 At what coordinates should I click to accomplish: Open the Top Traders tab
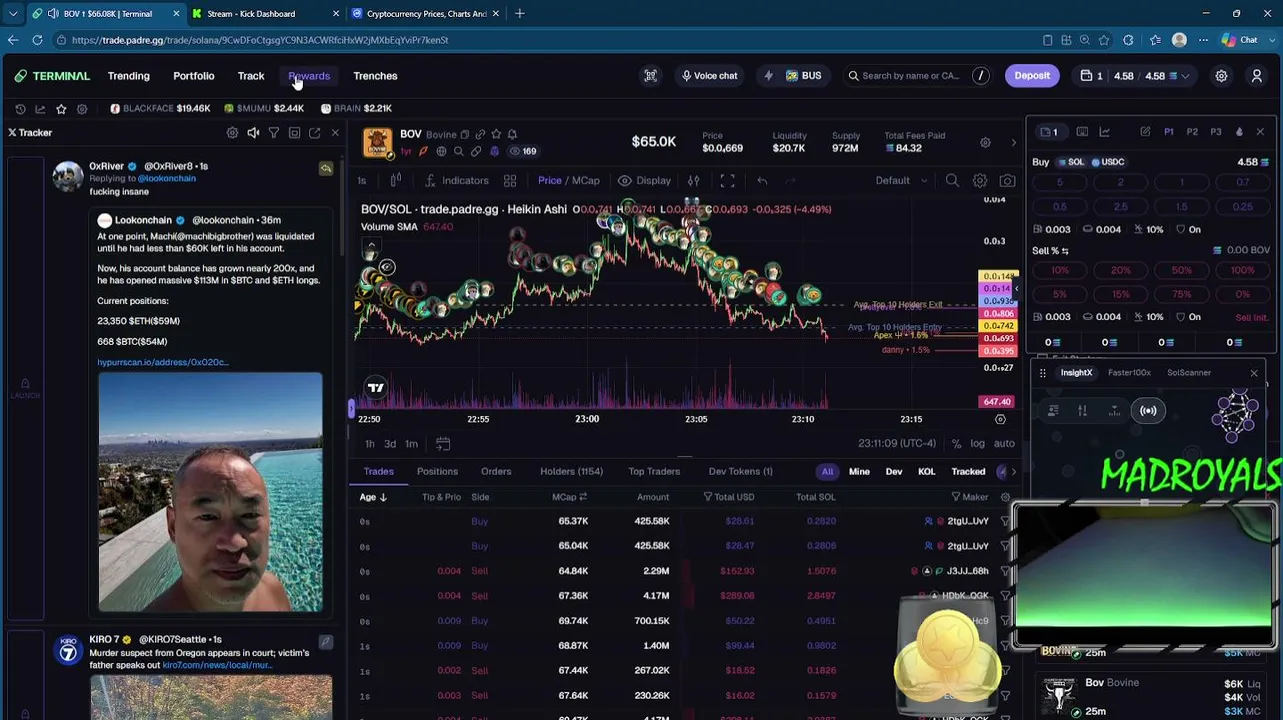(654, 471)
